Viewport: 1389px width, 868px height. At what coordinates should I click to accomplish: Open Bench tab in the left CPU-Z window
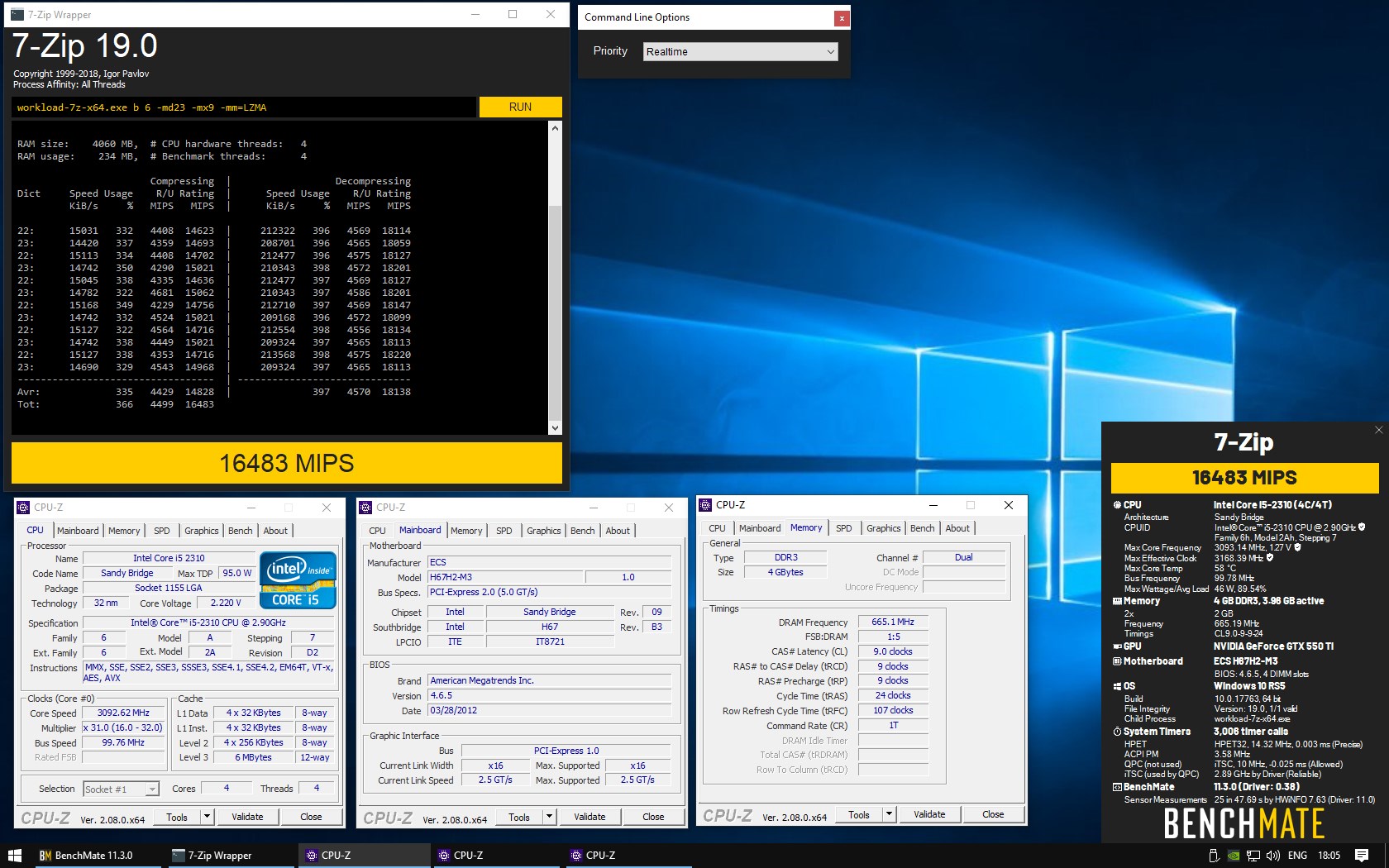tap(241, 531)
